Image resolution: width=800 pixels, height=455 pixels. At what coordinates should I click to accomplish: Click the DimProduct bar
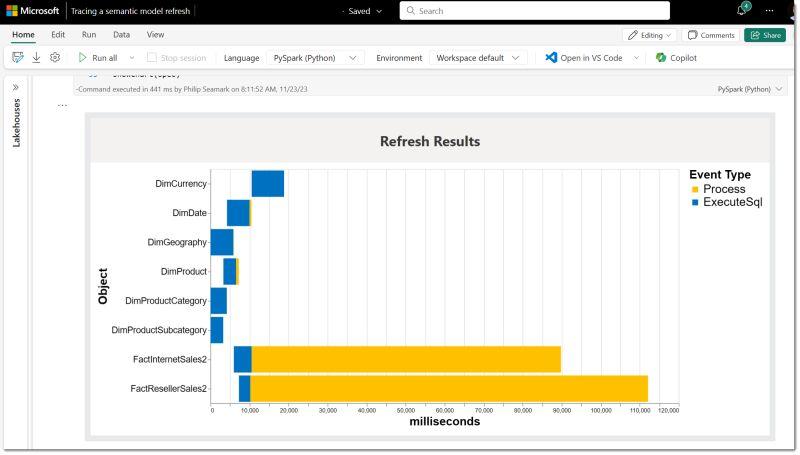pyautogui.click(x=232, y=272)
